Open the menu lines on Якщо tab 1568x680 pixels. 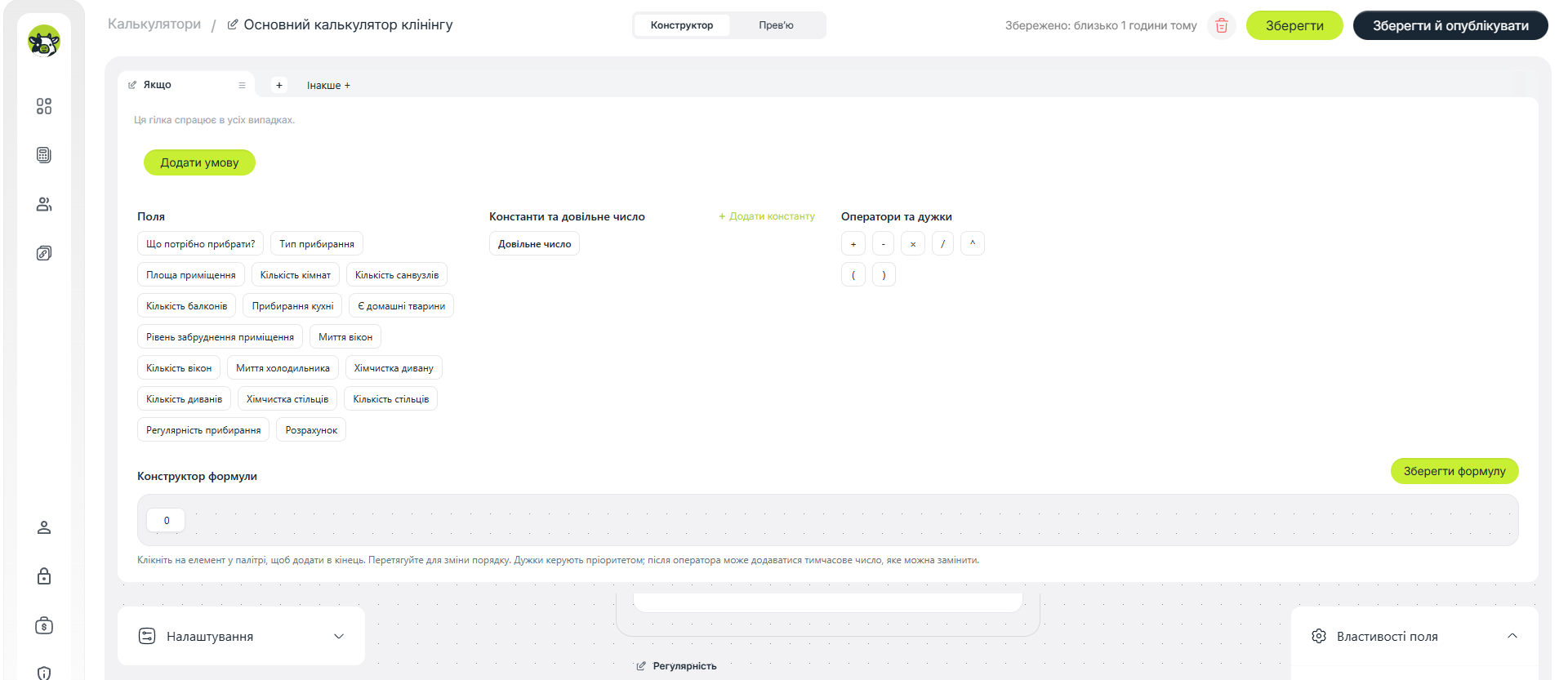242,85
